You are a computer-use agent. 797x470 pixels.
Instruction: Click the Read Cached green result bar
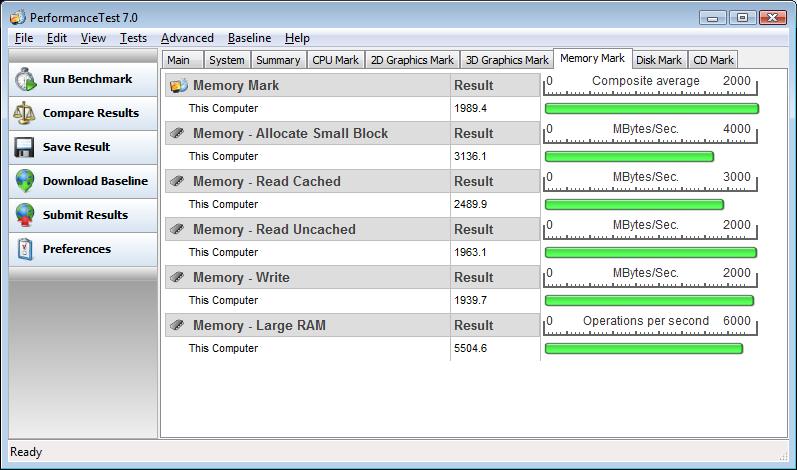634,204
